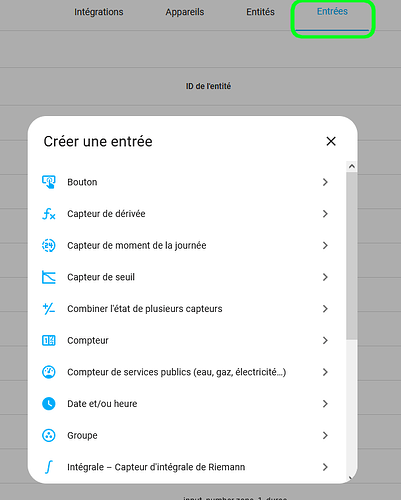The height and width of the screenshot is (500, 401).
Task: Expand the Bouton row chevron
Action: (x=325, y=182)
